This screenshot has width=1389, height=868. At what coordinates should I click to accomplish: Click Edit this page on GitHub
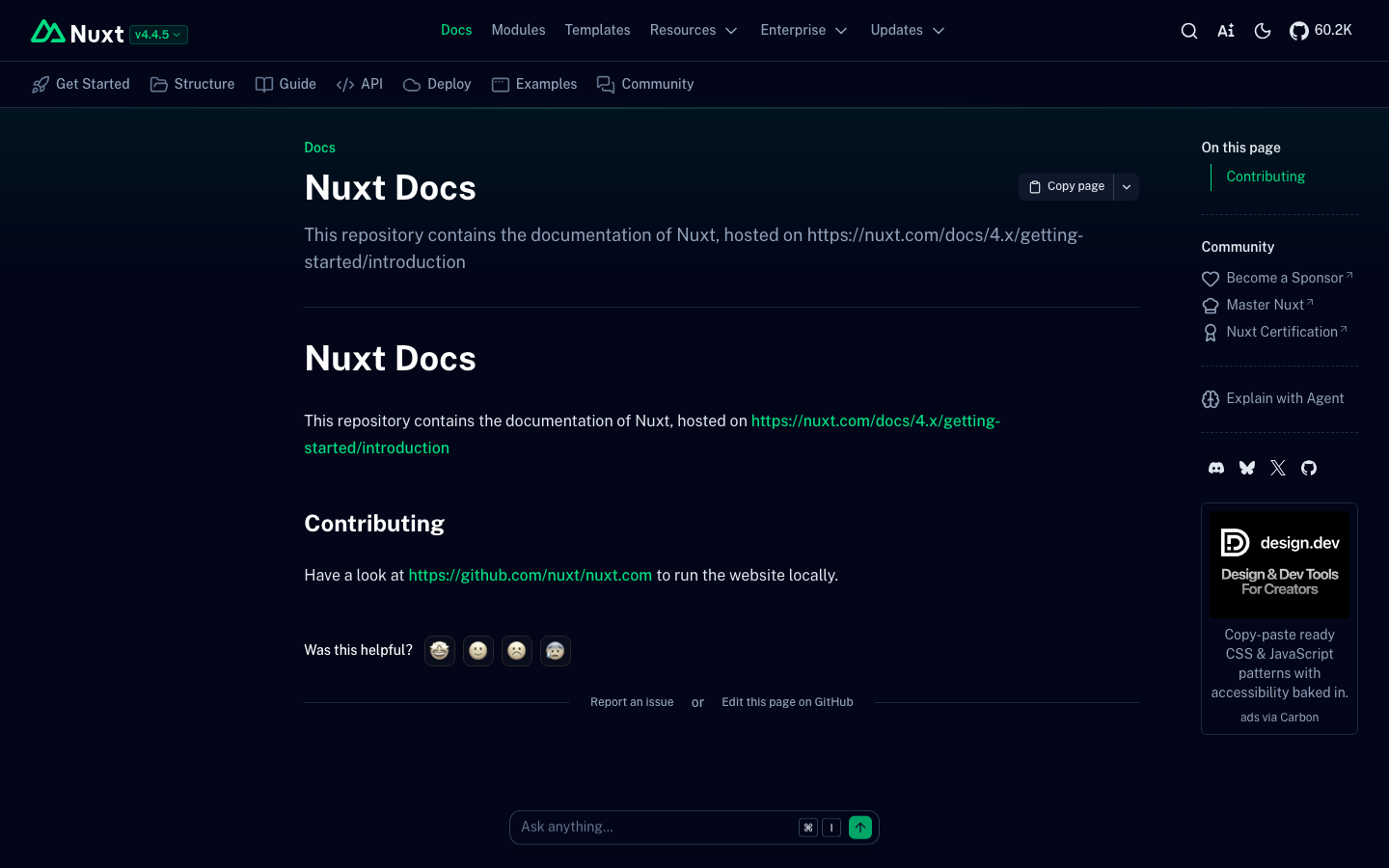point(787,702)
